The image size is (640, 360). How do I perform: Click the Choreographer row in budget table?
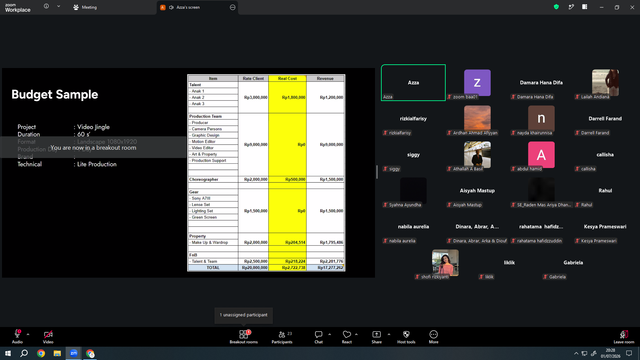266,179
